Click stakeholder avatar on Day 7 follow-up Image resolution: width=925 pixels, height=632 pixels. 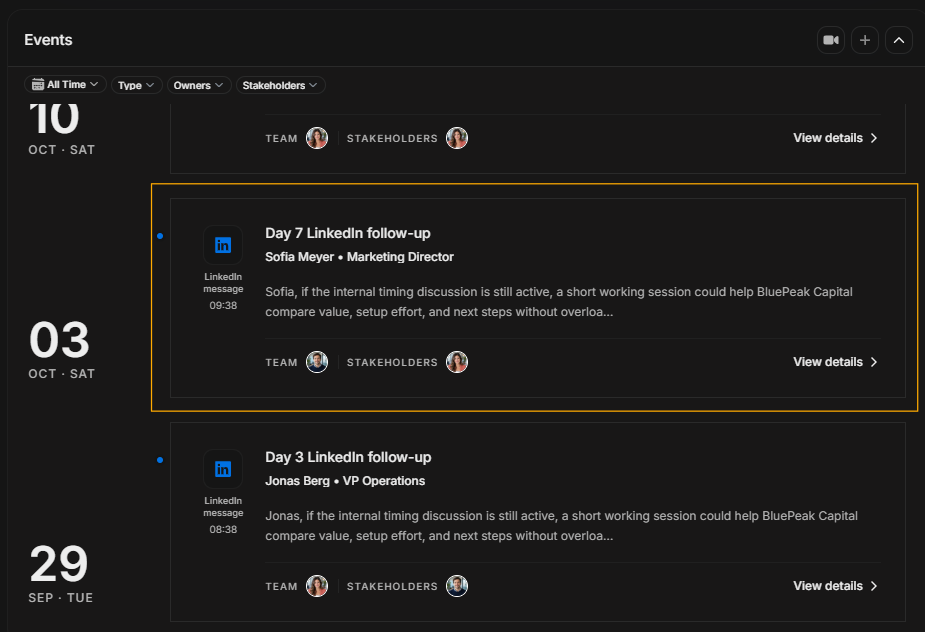[x=457, y=362]
